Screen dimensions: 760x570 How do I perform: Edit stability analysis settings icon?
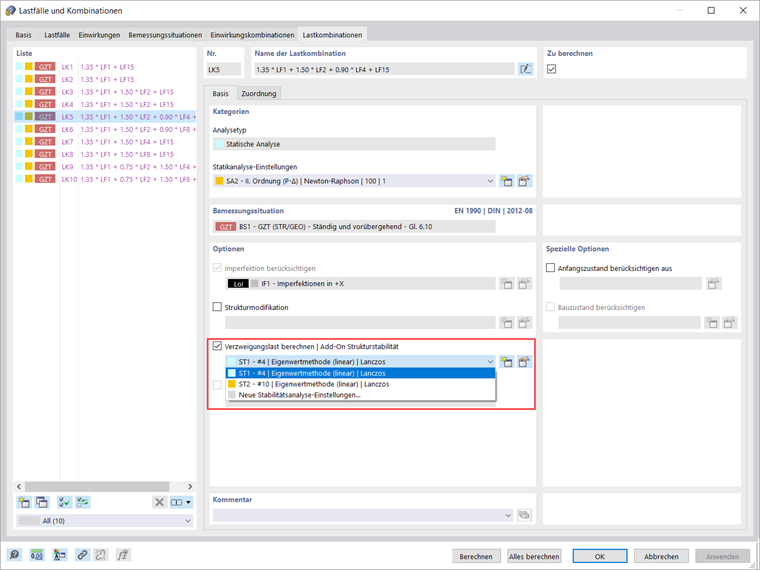524,362
